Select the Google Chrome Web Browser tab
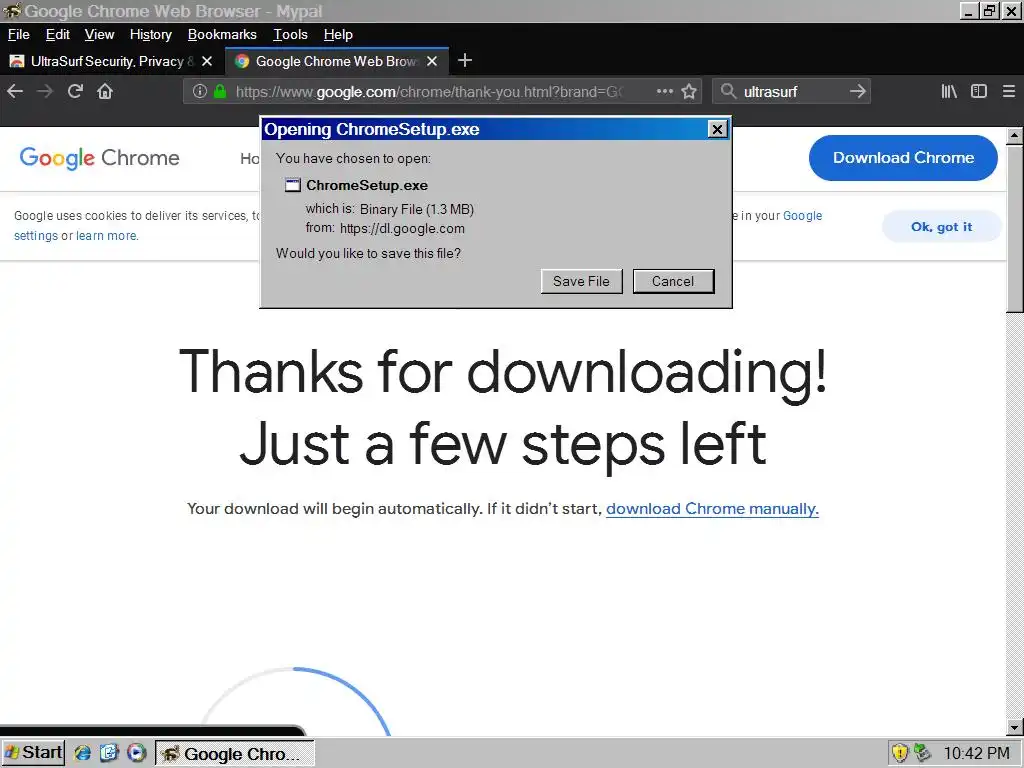Screen dimensions: 1024x768 [336, 61]
